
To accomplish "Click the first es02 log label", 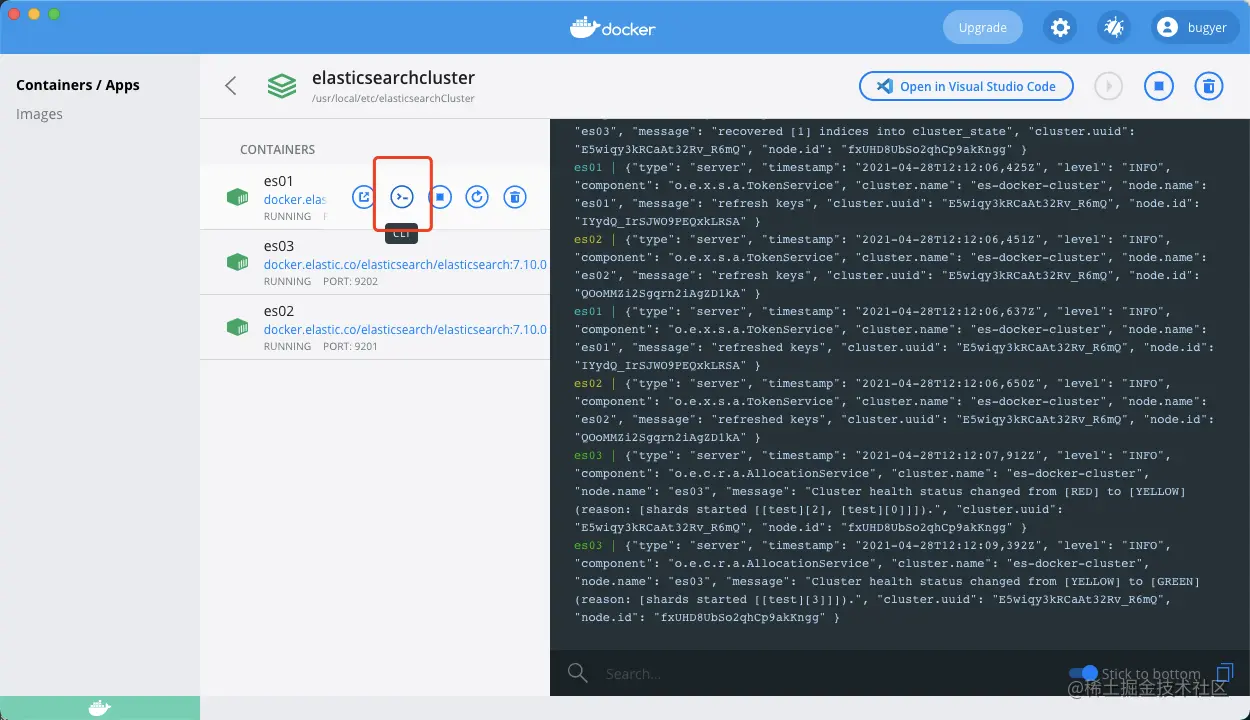I will [588, 240].
